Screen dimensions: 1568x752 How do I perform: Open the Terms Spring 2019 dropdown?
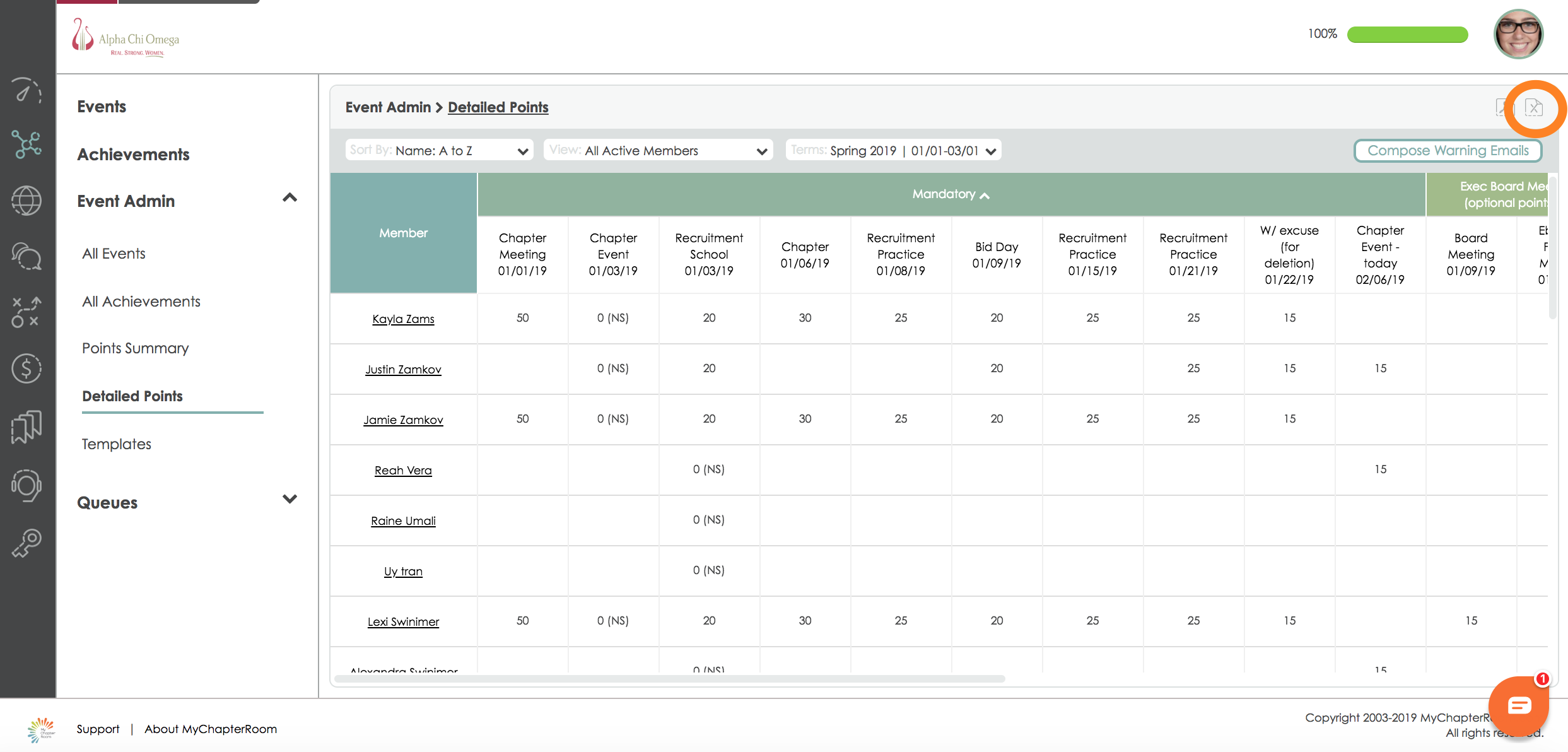[893, 151]
